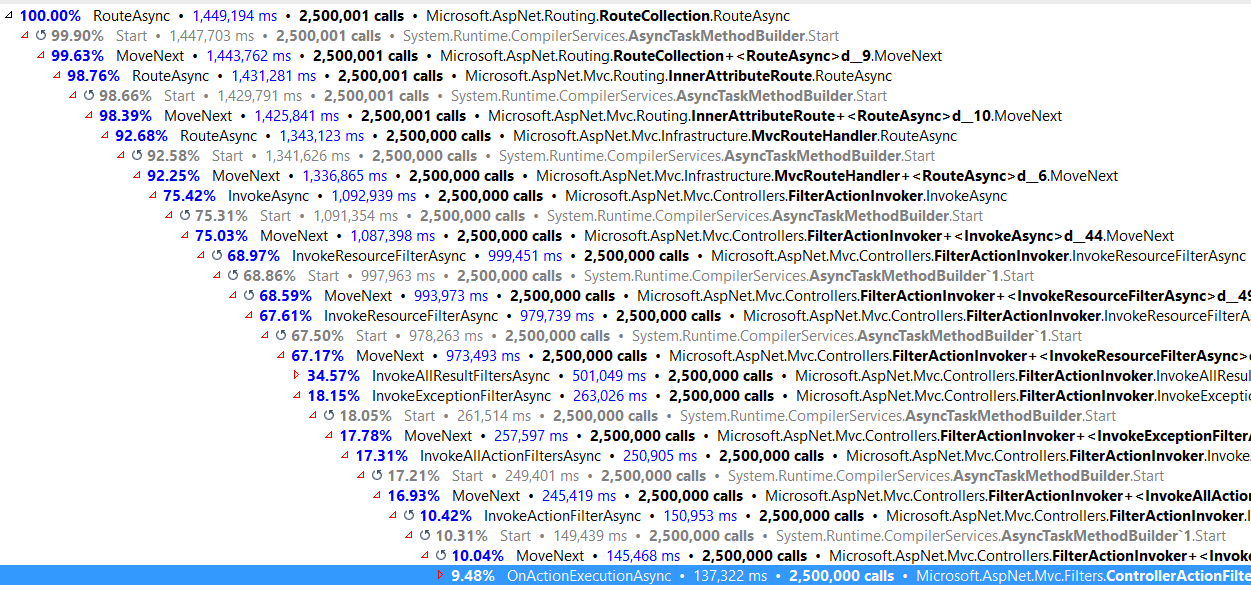Click the circular arrow icon beside 75.31%
Image resolution: width=1251 pixels, height=590 pixels.
pyautogui.click(x=185, y=216)
